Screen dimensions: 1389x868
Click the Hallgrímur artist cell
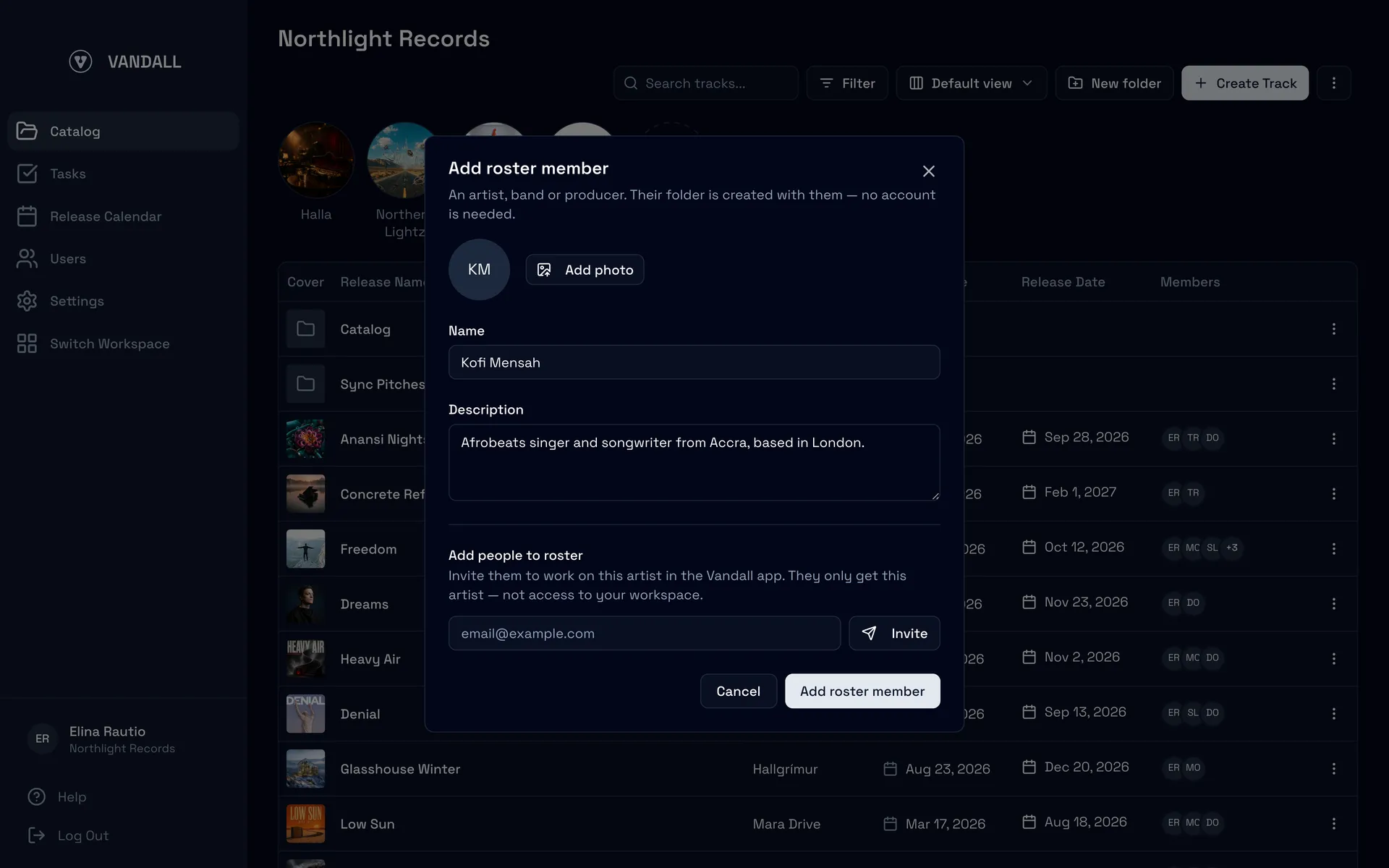tap(785, 769)
